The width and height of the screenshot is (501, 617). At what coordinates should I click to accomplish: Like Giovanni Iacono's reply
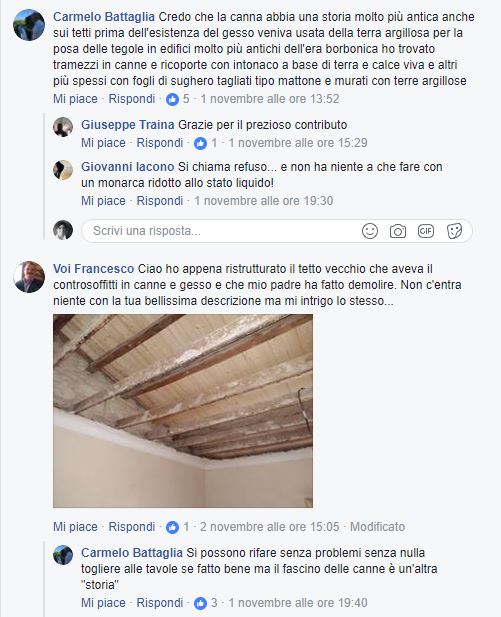point(103,201)
